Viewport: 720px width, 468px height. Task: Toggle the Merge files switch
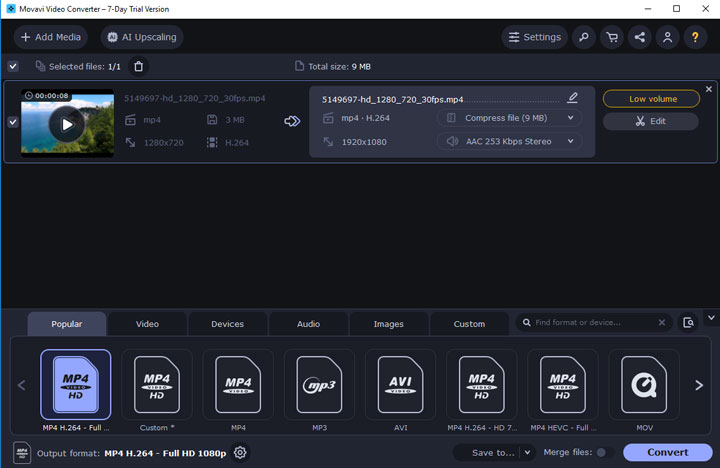604,453
